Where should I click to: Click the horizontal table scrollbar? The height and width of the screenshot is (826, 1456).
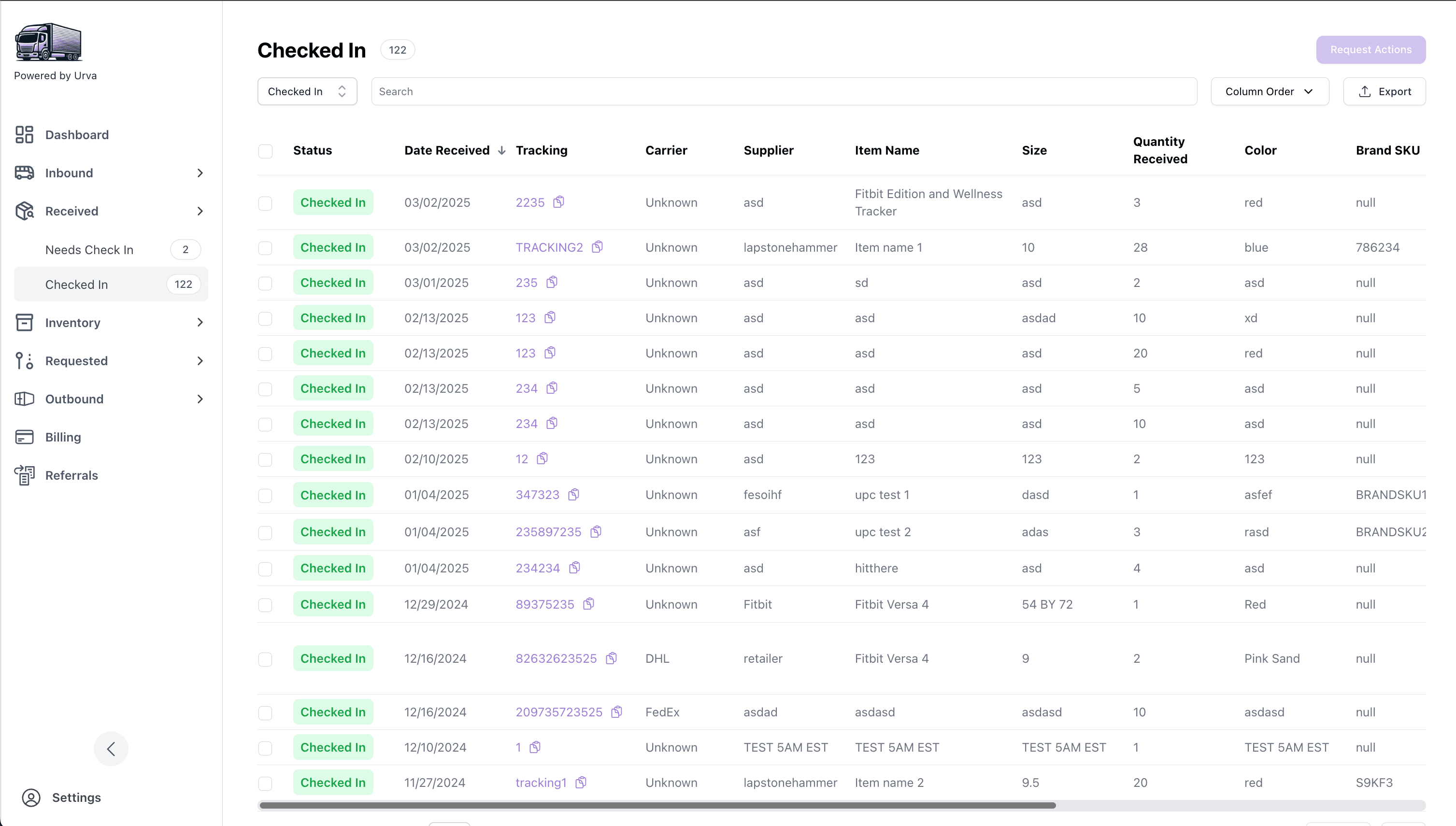coord(658,805)
